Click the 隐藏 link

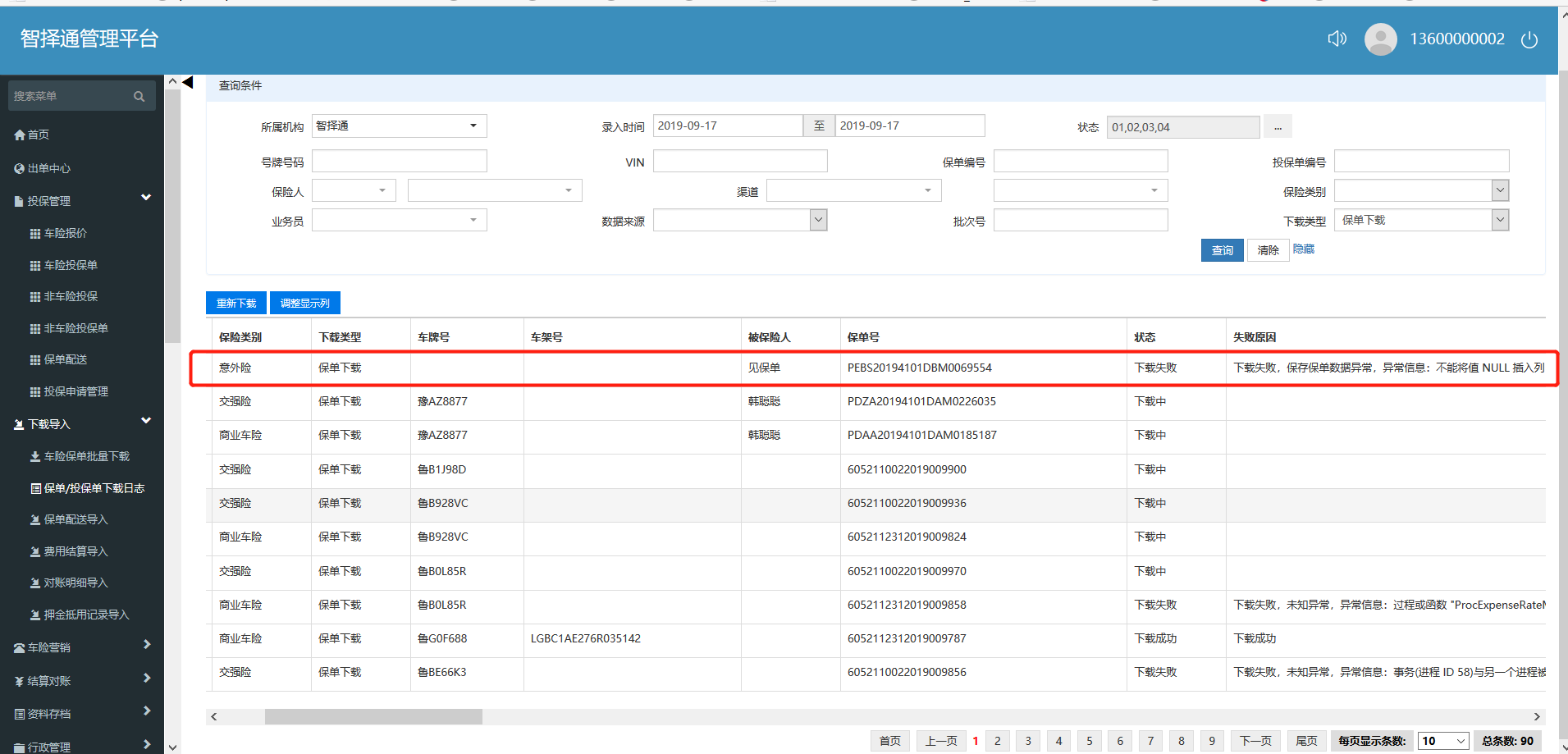[x=1303, y=249]
